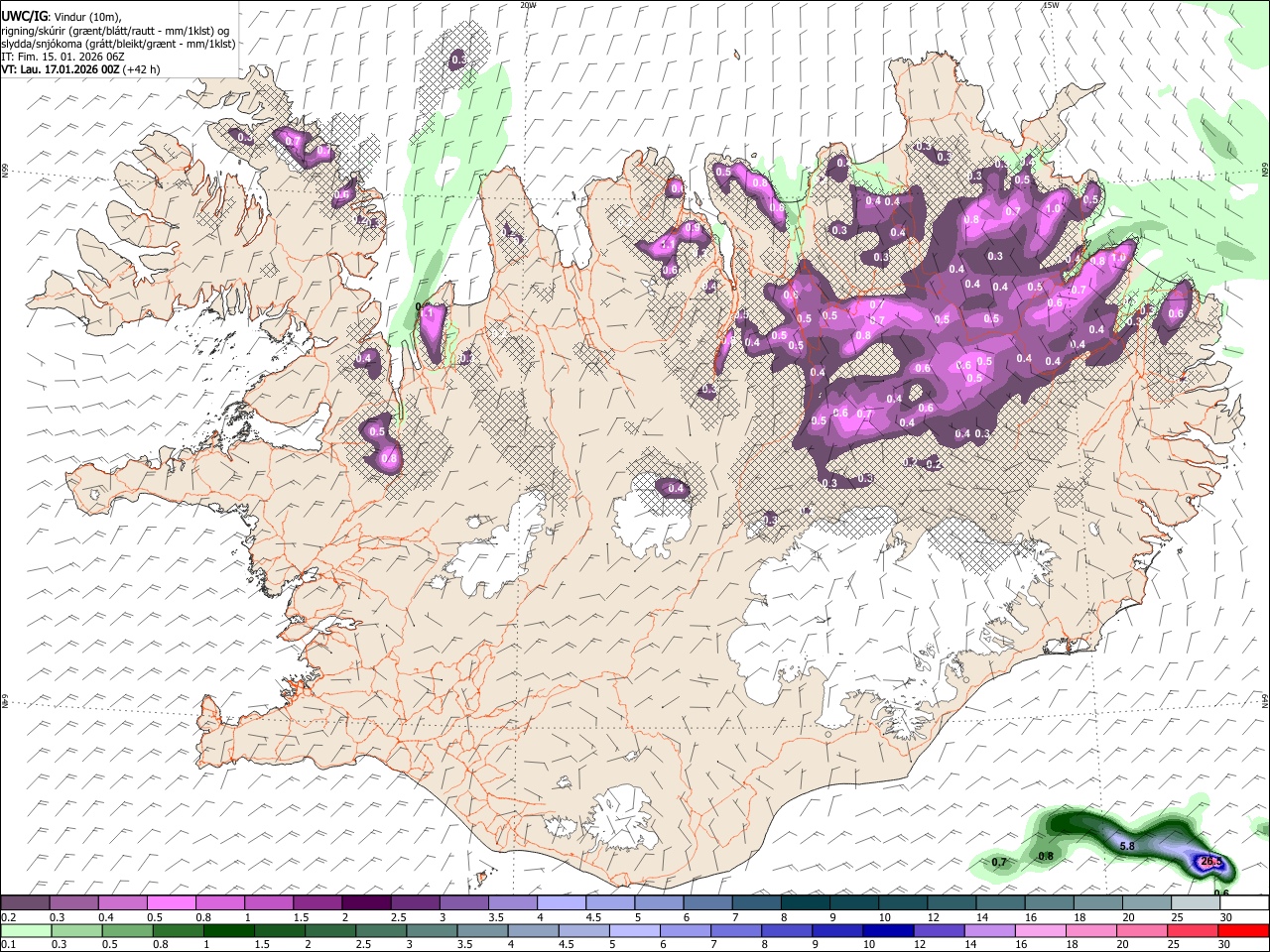Select the slydda/snjókoma legend description line

118,44
